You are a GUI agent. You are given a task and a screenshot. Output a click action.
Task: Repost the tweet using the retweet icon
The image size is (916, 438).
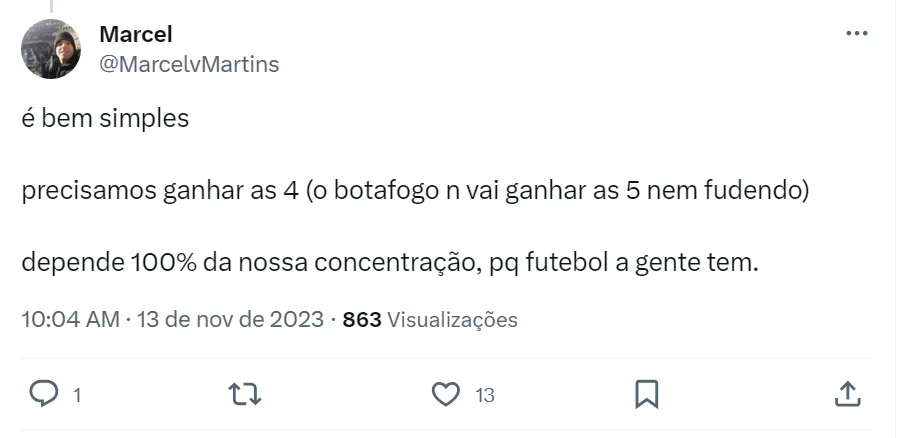[245, 394]
